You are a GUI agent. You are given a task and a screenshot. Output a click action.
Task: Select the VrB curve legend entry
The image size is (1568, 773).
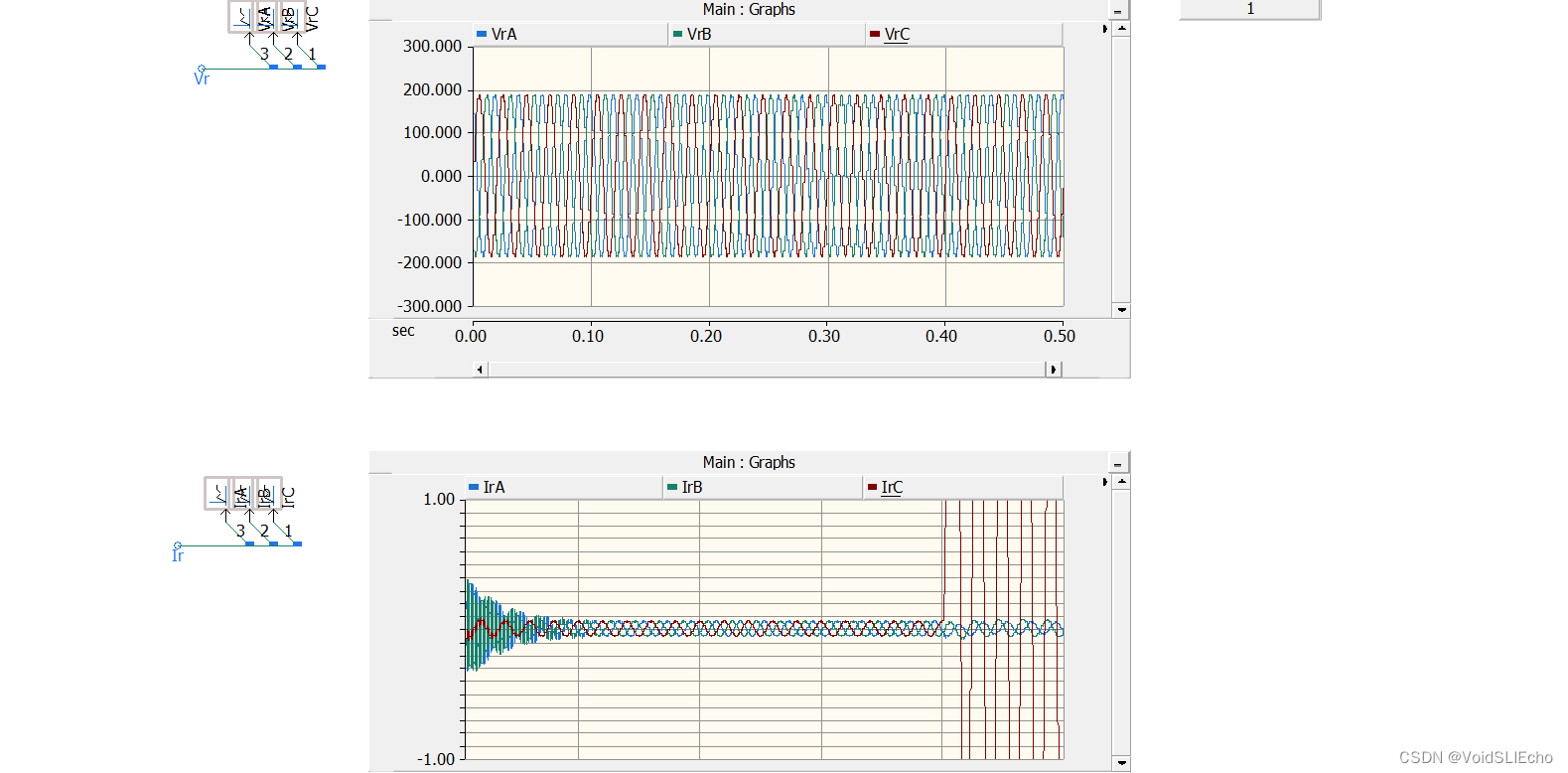coord(766,35)
